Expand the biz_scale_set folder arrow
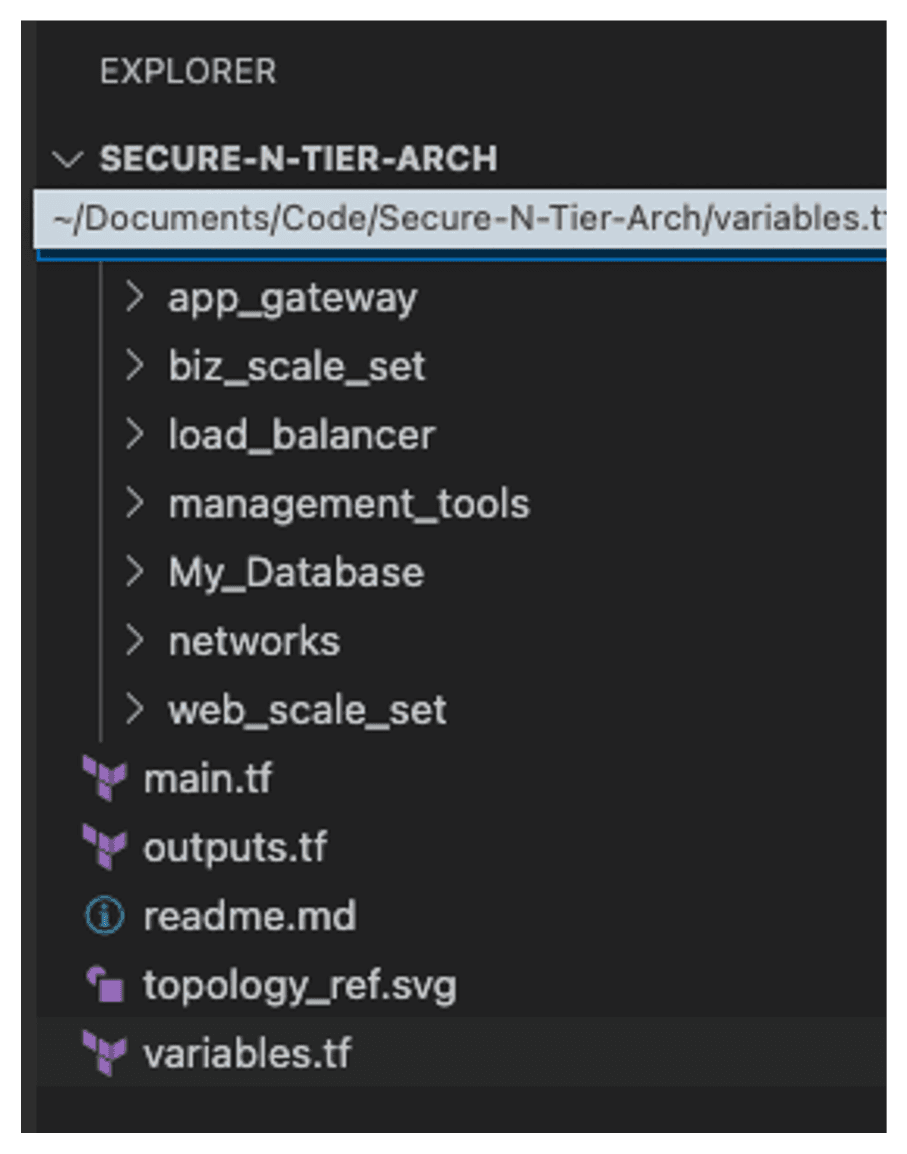Screen dimensions: 907x1154 coord(135,366)
